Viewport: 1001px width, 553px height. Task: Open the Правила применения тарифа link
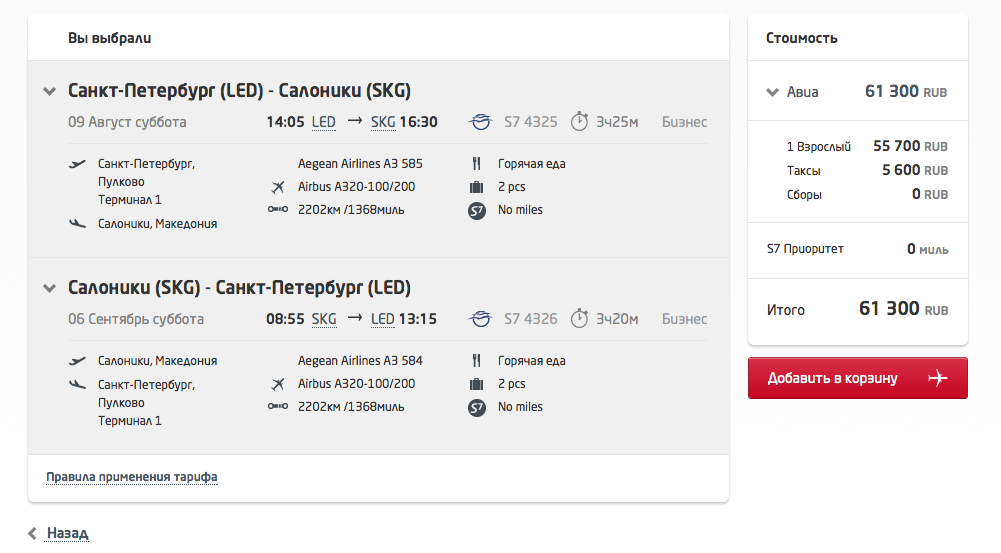(x=132, y=477)
